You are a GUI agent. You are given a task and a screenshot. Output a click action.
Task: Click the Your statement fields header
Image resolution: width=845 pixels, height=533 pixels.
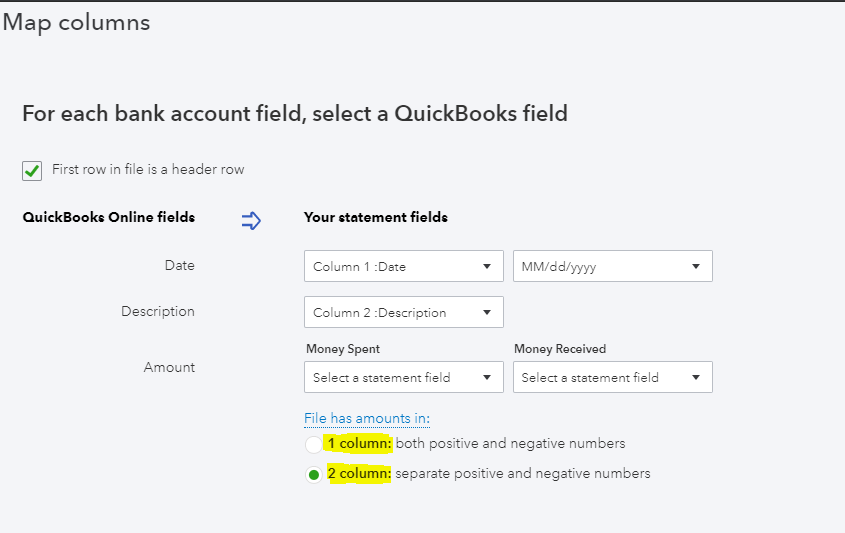376,217
